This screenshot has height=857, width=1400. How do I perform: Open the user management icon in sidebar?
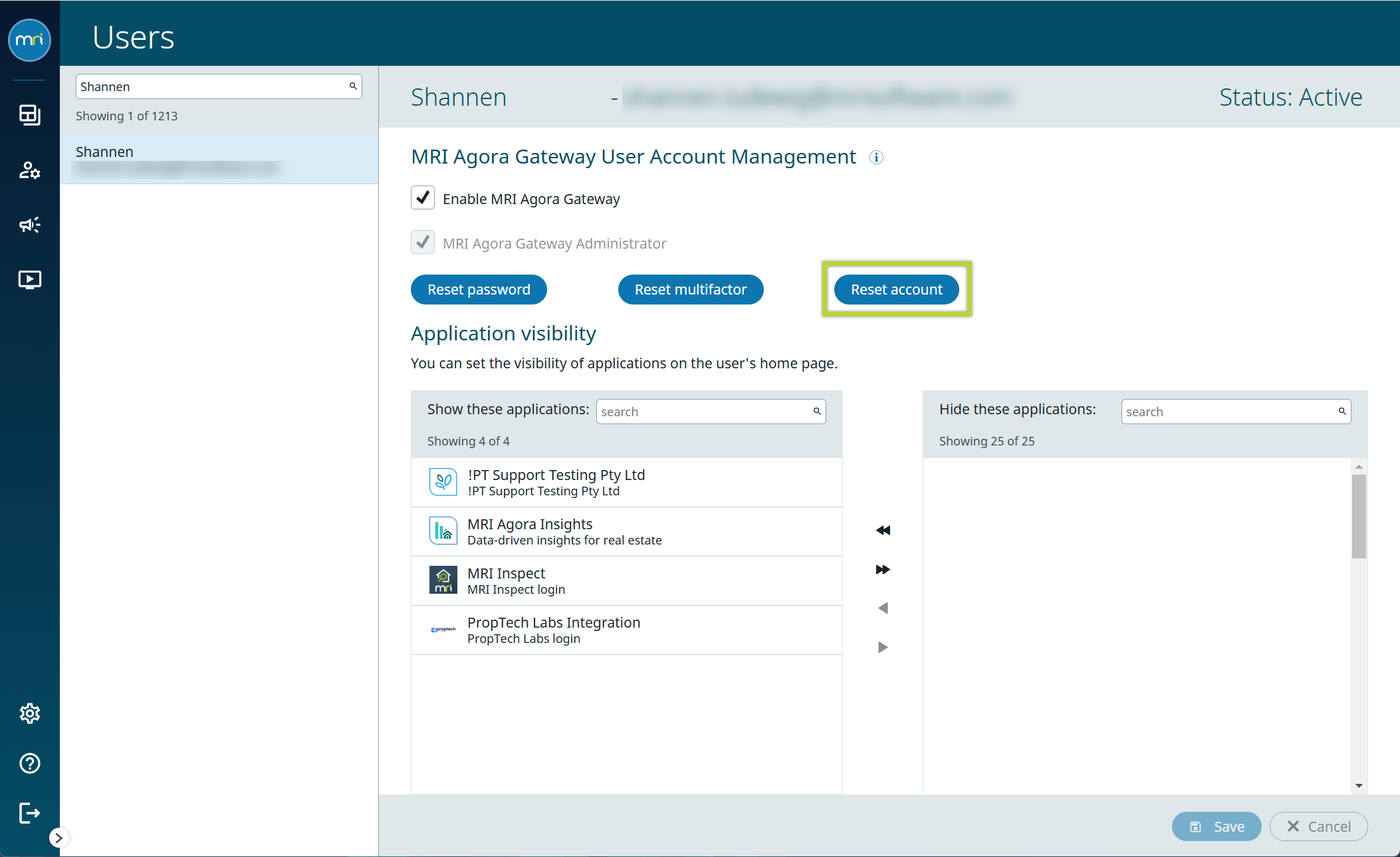coord(29,170)
